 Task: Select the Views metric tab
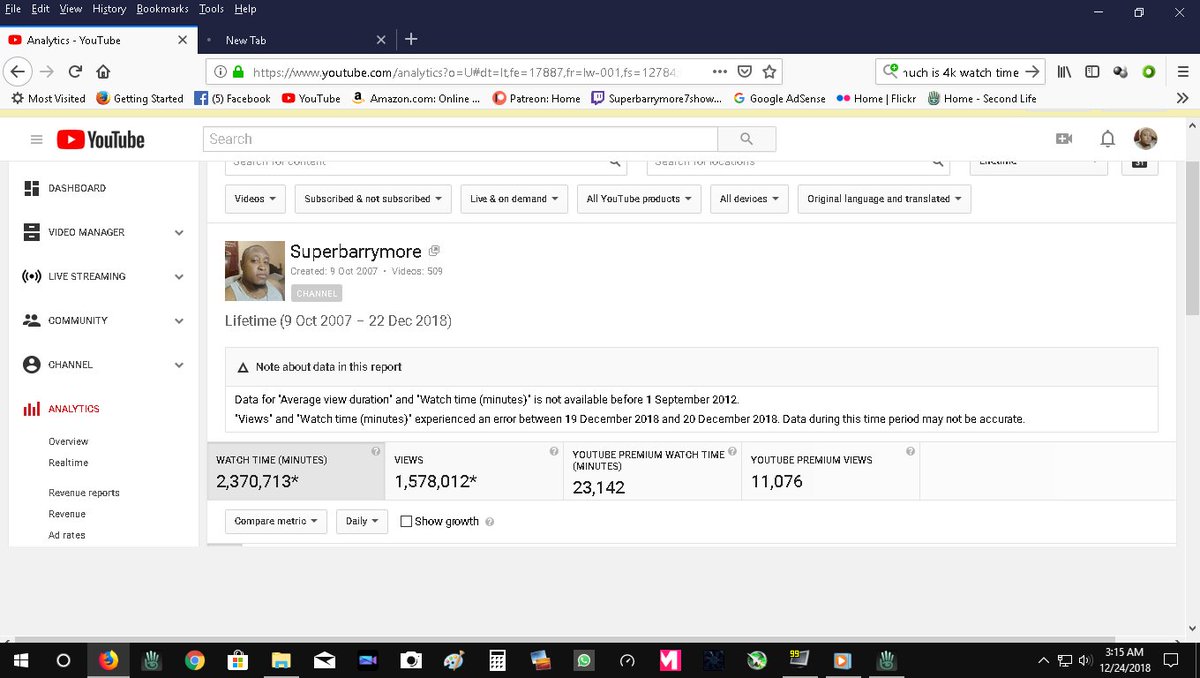474,471
